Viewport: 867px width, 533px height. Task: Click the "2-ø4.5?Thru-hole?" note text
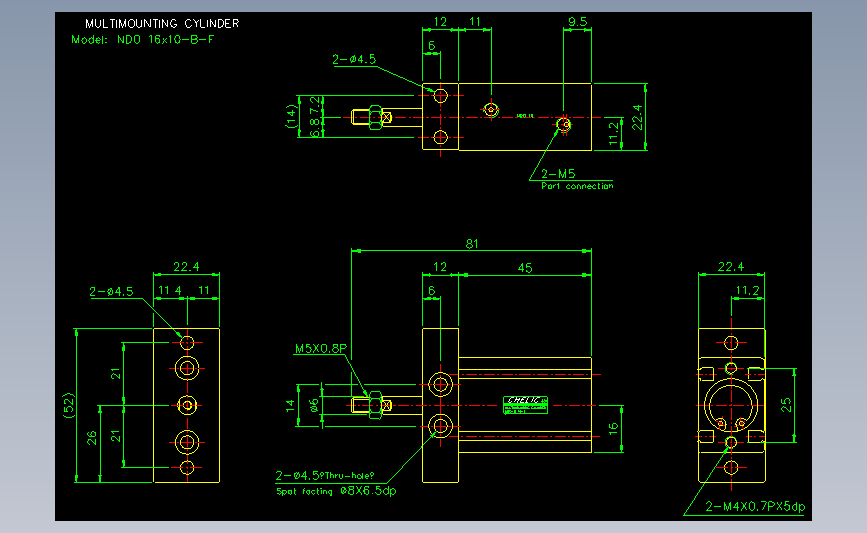tap(325, 475)
